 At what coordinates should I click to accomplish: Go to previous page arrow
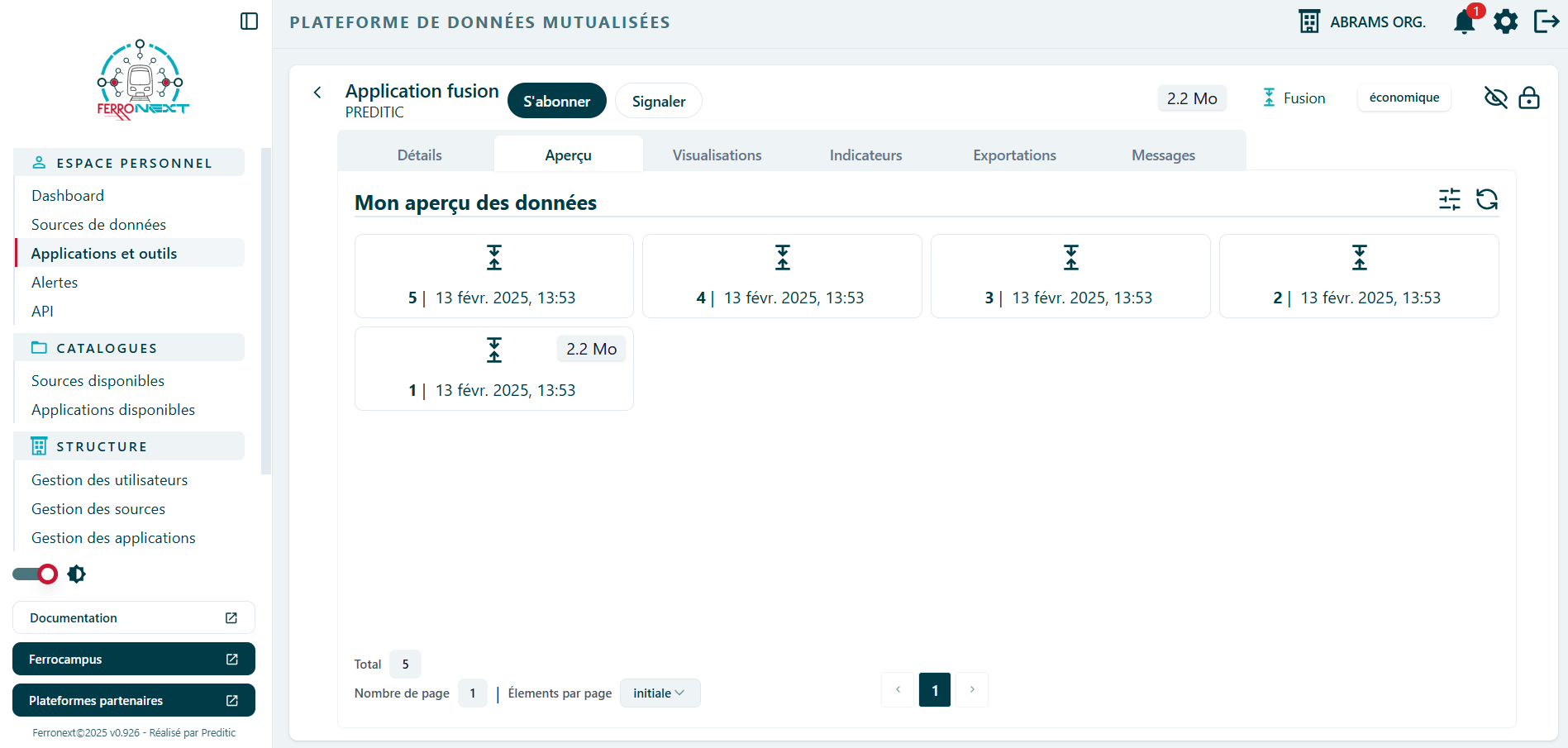point(898,689)
